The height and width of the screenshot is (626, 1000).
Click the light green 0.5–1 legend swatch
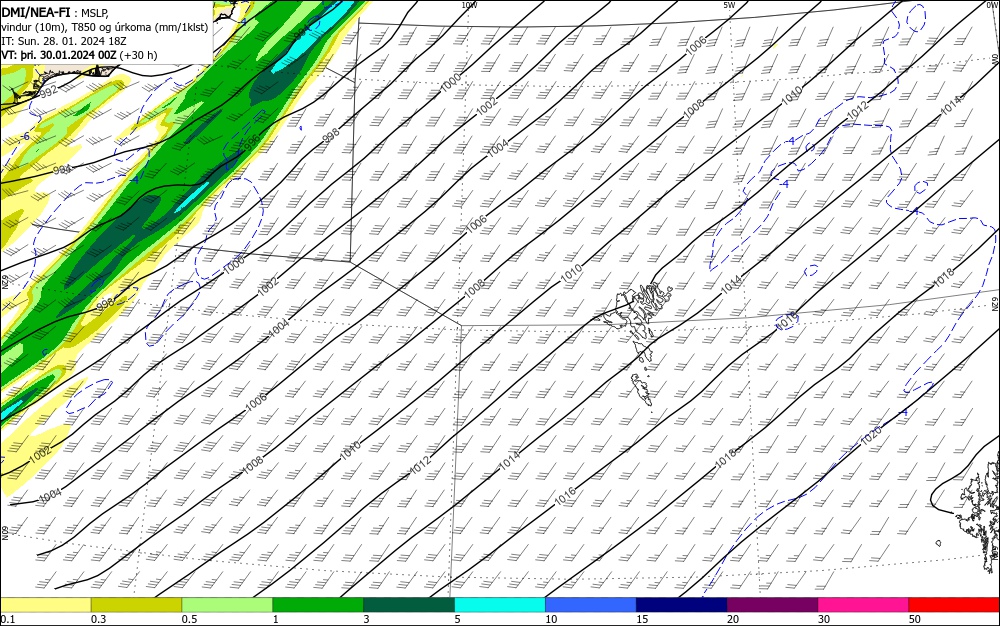[x=227, y=605]
